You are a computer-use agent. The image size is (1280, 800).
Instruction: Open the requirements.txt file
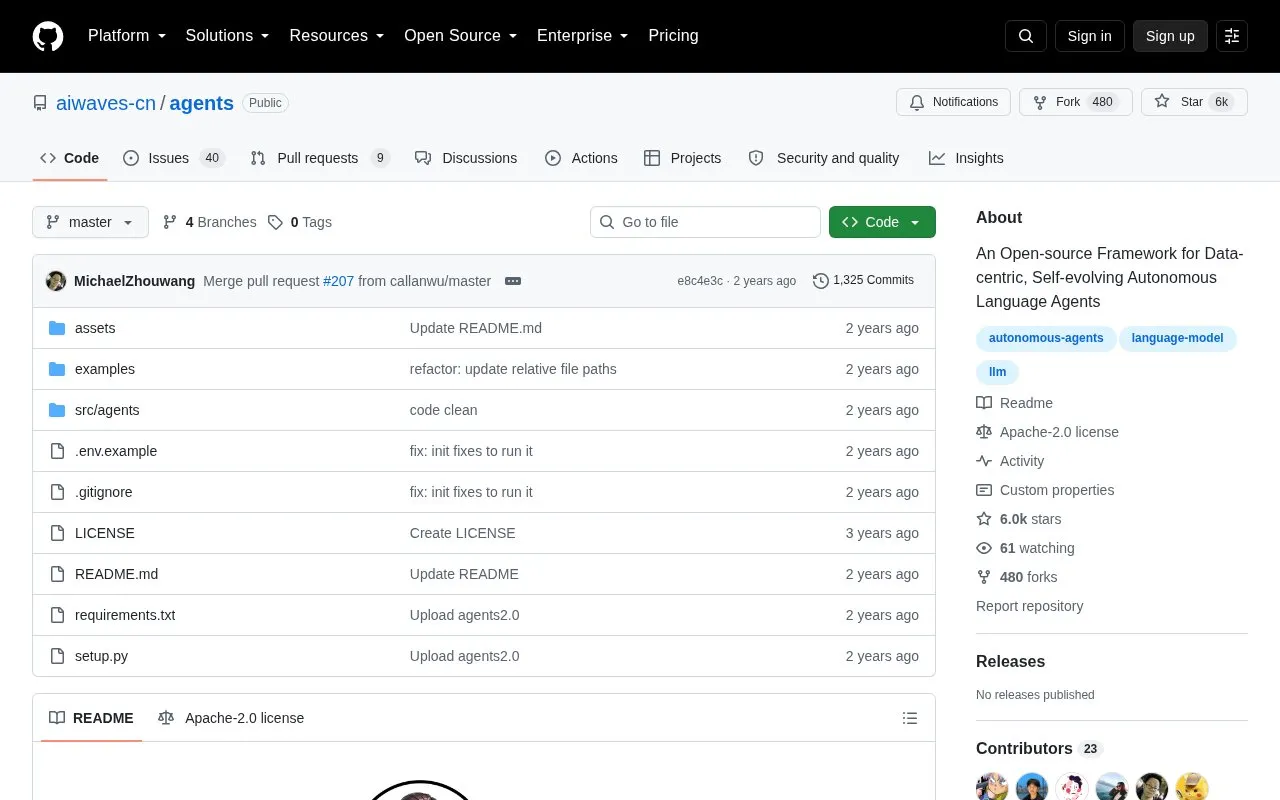pyautogui.click(x=125, y=615)
